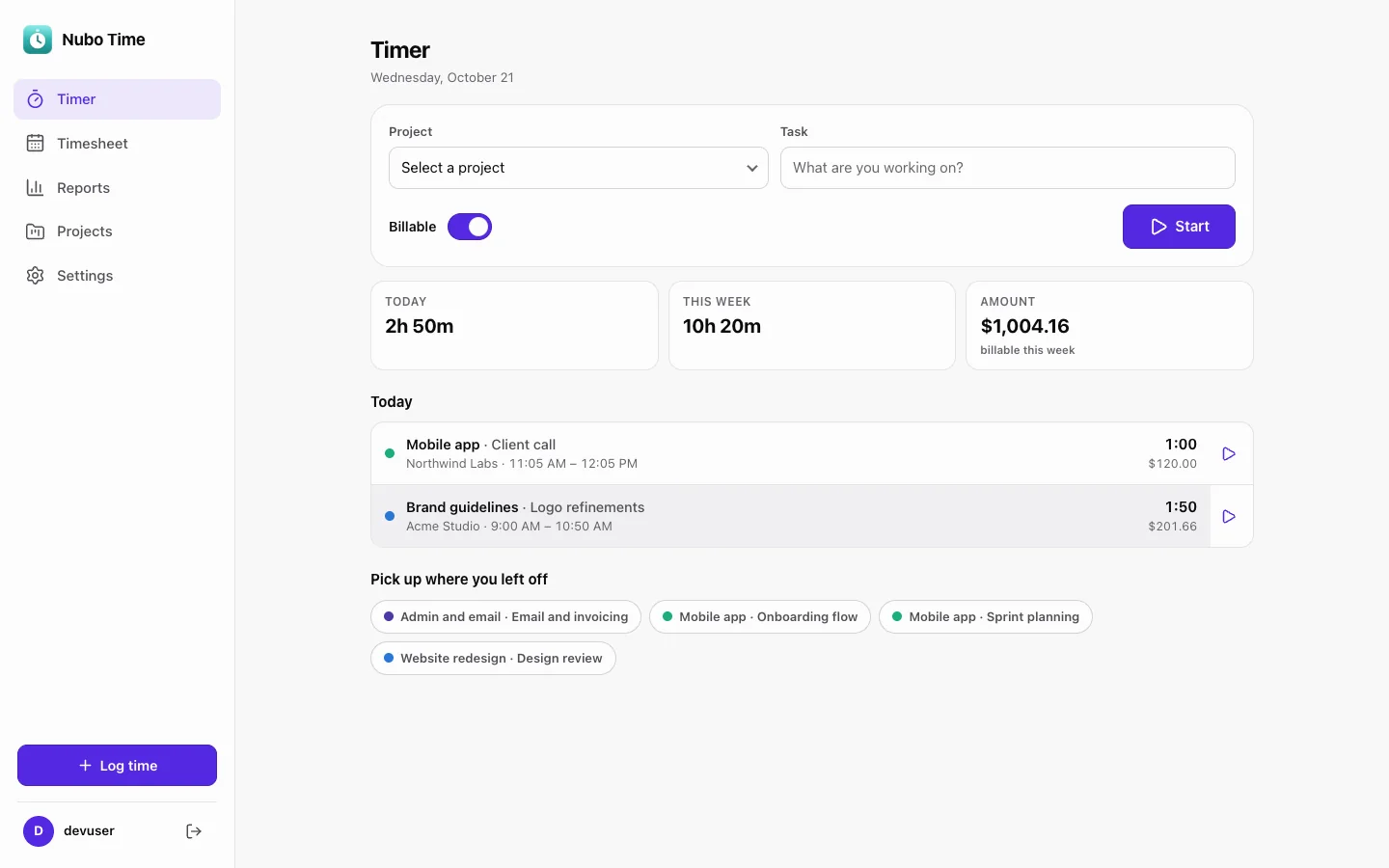Open Reports bar chart icon
Screen dimensions: 1389x868
[36, 188]
